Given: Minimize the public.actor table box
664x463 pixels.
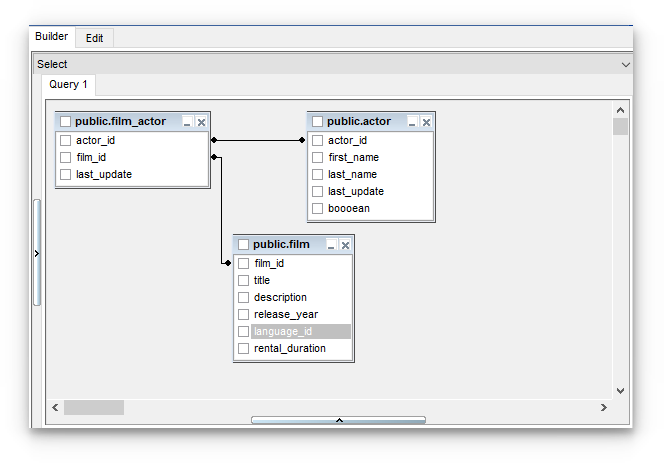Looking at the screenshot, I should [x=412, y=122].
